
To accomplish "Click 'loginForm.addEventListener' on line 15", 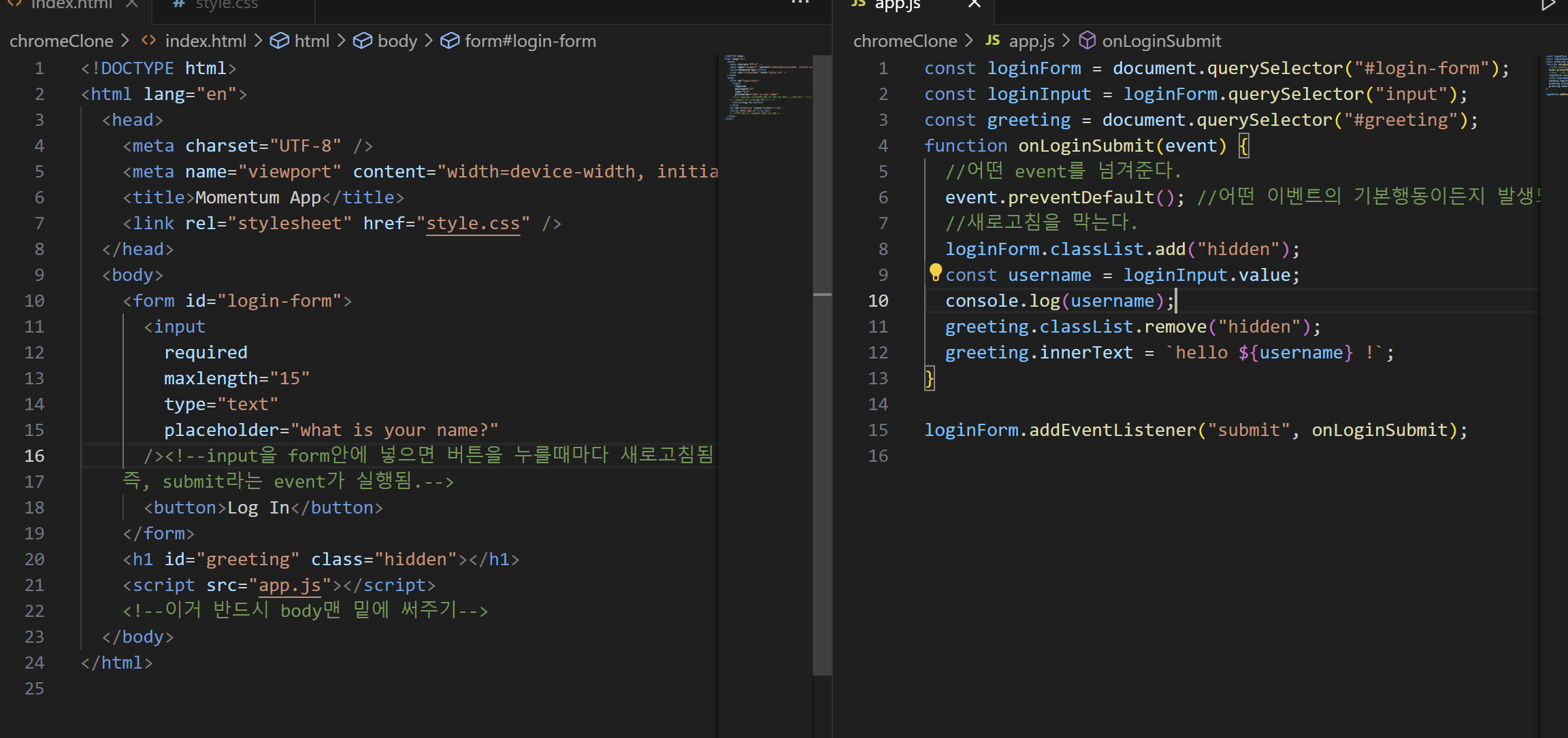I will pyautogui.click(x=1060, y=430).
